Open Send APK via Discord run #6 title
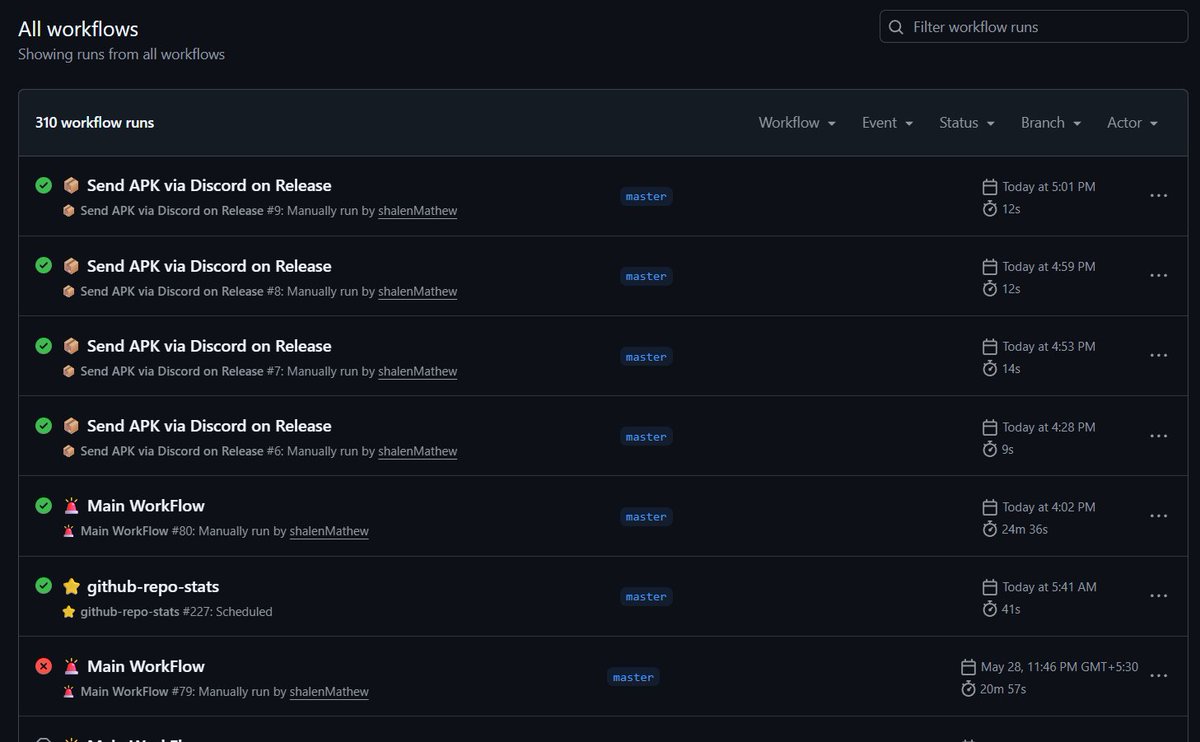Image resolution: width=1200 pixels, height=742 pixels. [x=209, y=425]
